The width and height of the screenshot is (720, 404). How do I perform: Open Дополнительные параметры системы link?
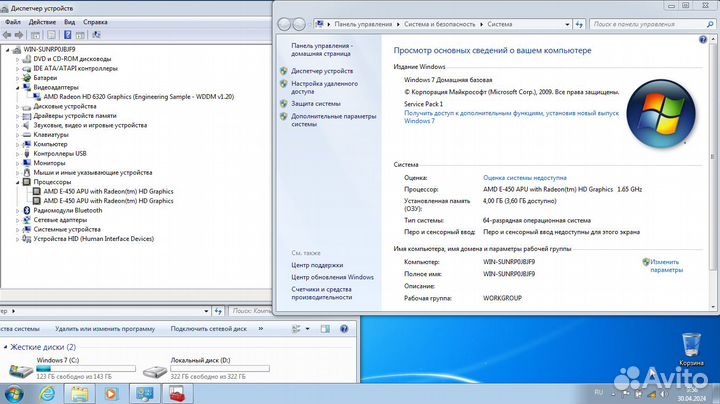click(x=333, y=120)
